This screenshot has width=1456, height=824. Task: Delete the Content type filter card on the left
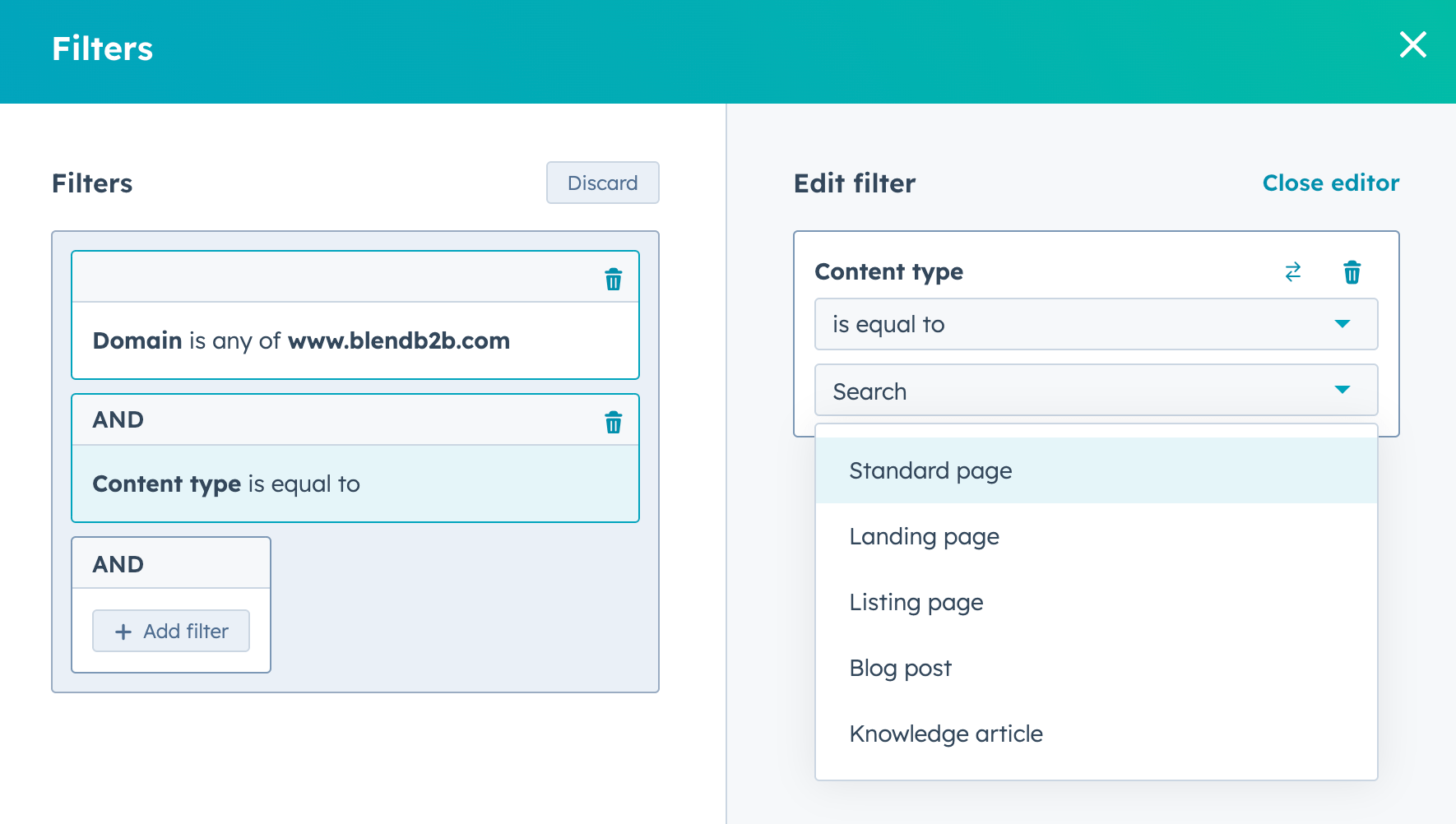(614, 423)
